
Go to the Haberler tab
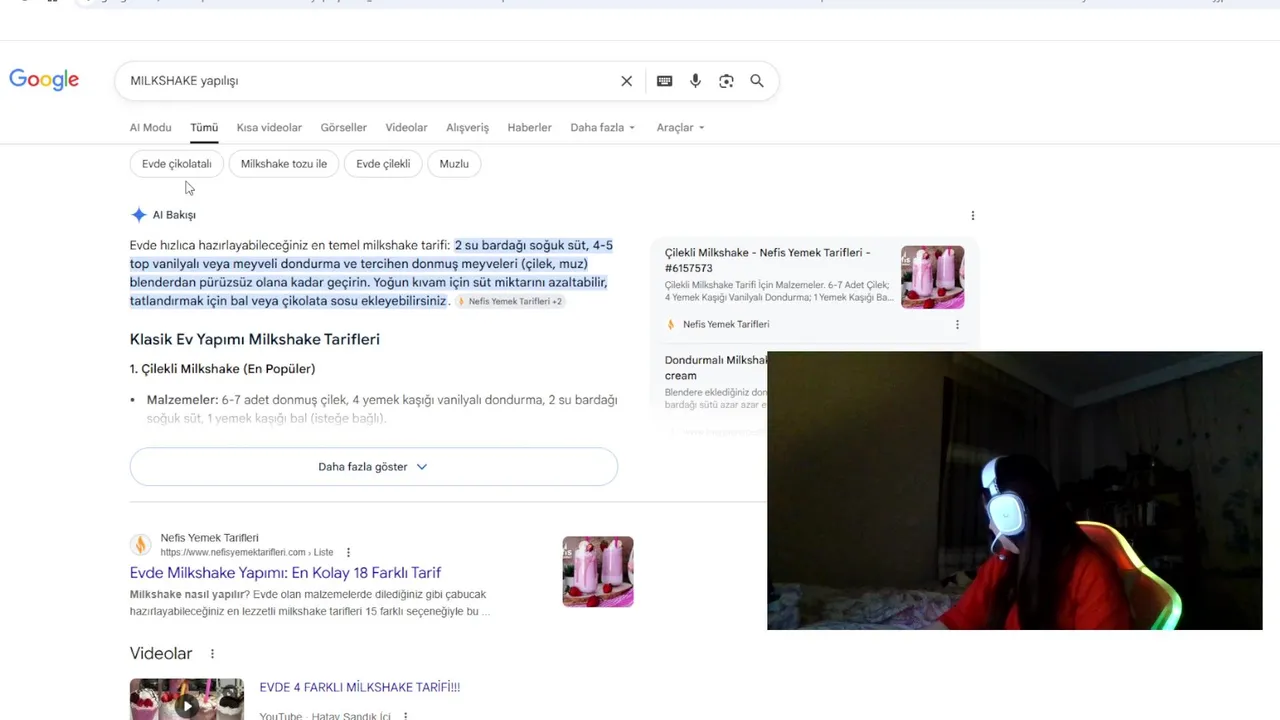click(x=529, y=128)
